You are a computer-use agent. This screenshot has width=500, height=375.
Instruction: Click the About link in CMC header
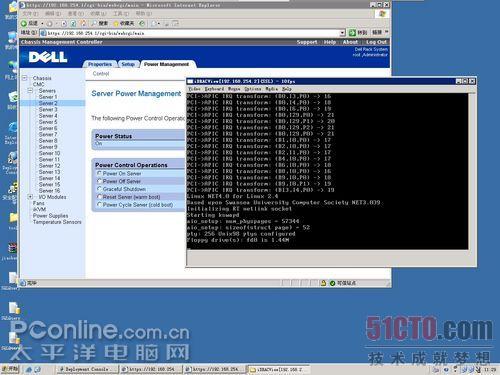350,42
